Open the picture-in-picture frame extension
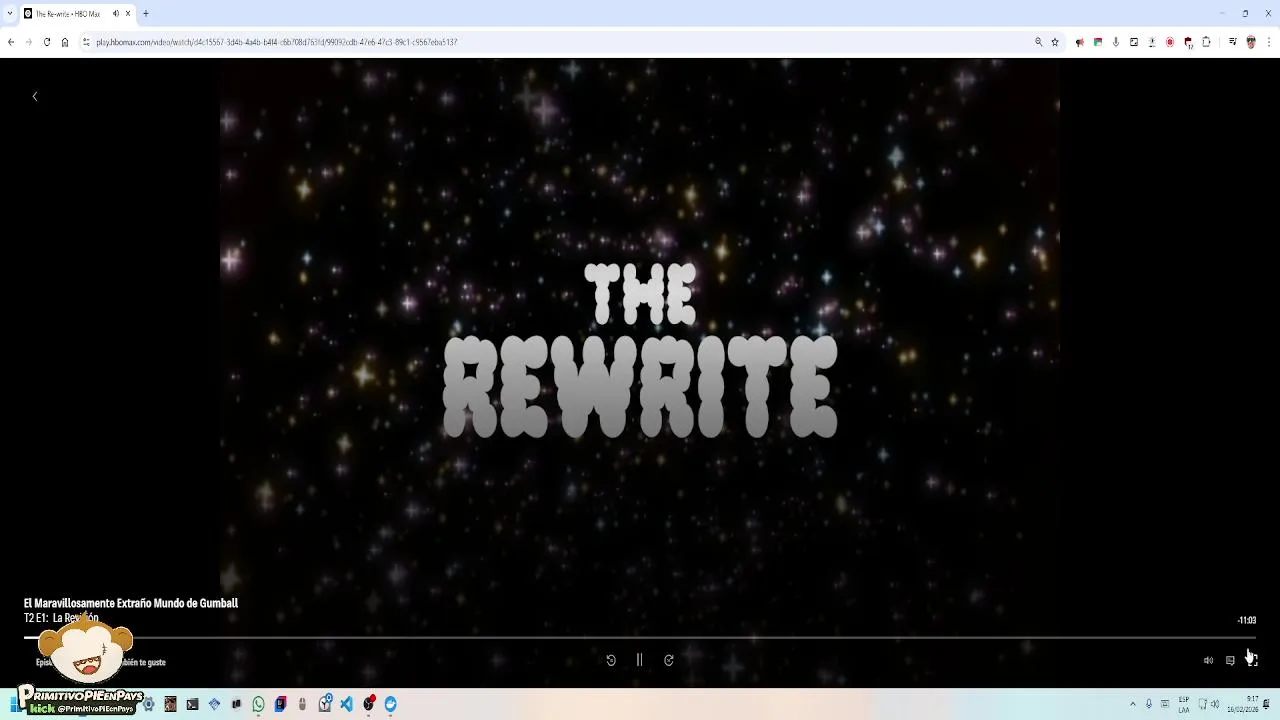Viewport: 1280px width, 720px height. click(1134, 42)
